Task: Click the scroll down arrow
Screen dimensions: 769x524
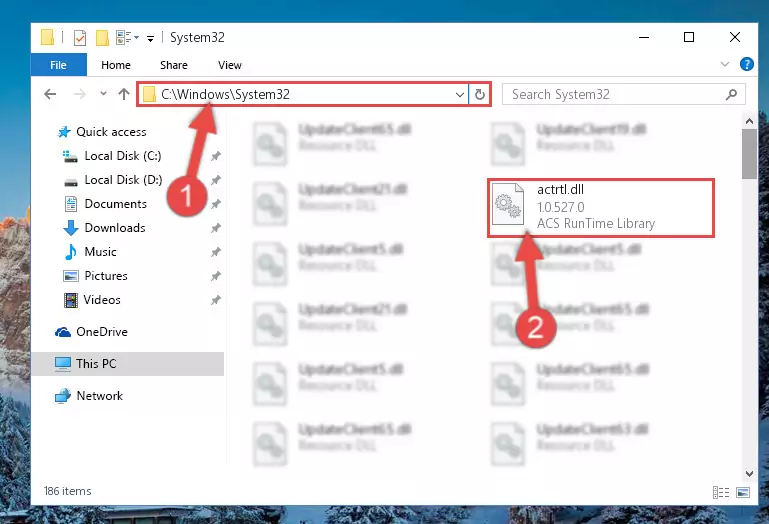Action: coord(749,473)
